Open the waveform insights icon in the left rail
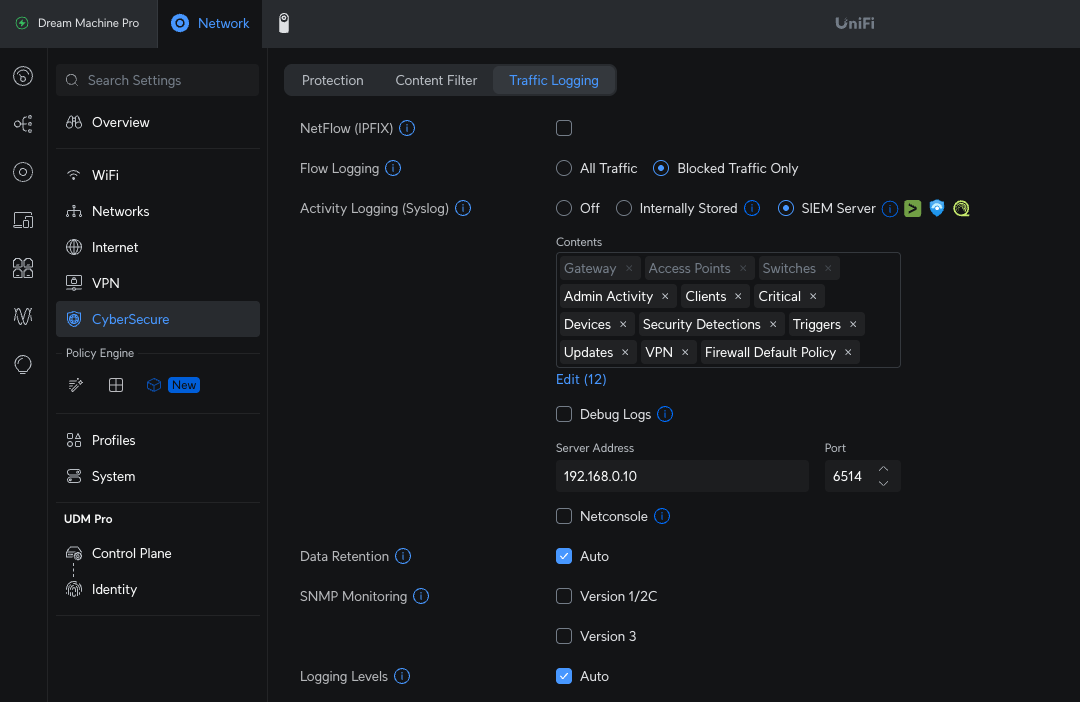Viewport: 1080px width, 702px height. pos(22,316)
